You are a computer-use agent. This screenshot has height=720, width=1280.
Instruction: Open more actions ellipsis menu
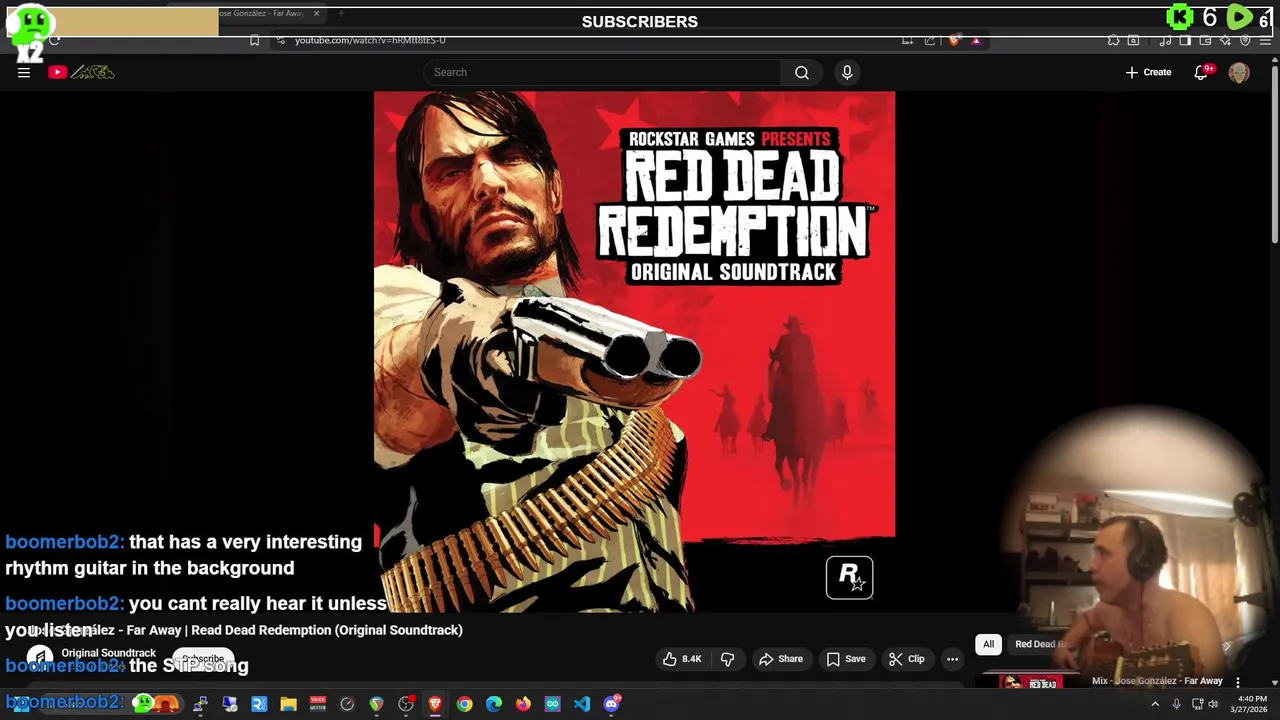(x=952, y=659)
